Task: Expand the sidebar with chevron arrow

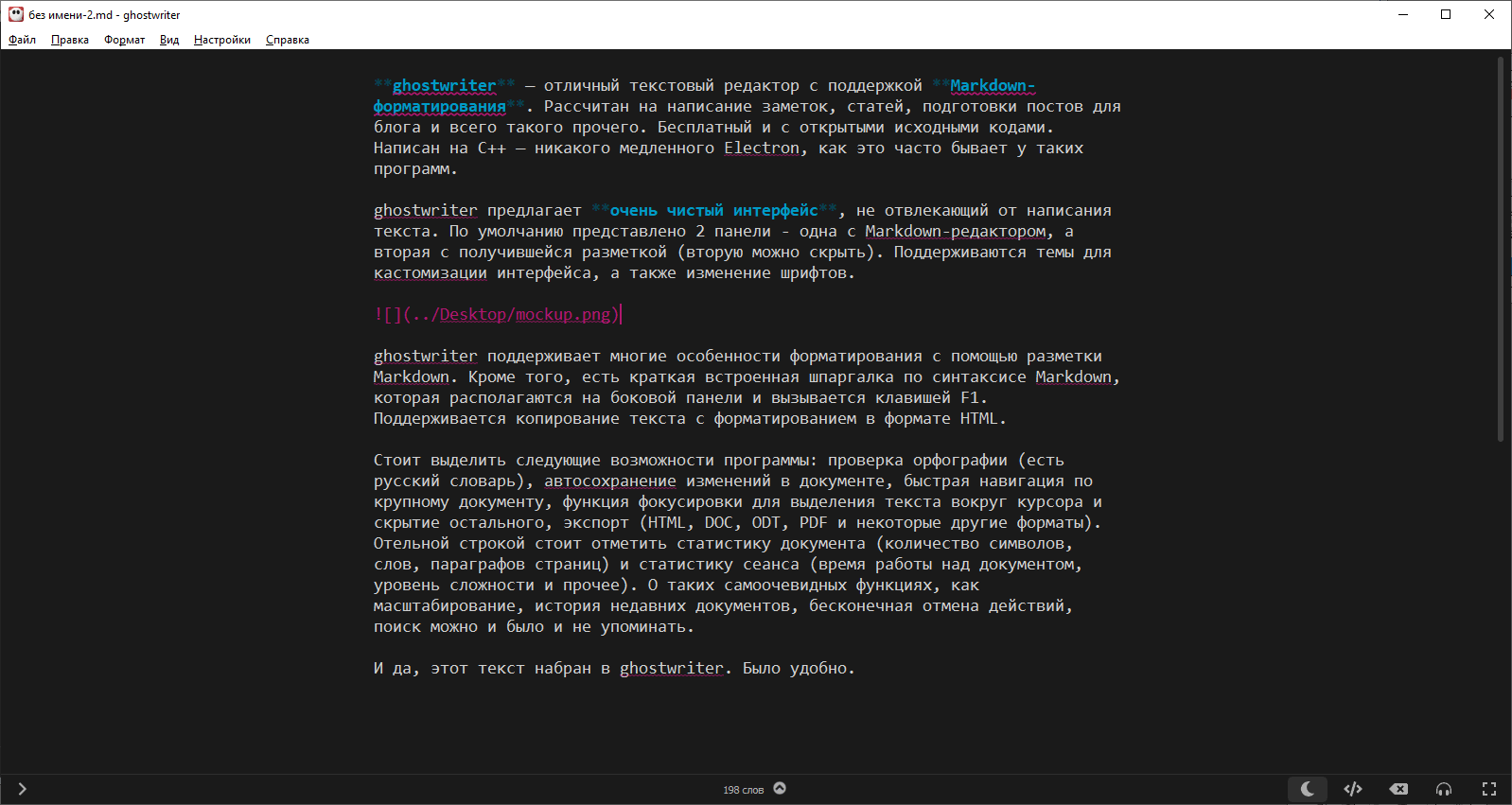Action: 22,789
